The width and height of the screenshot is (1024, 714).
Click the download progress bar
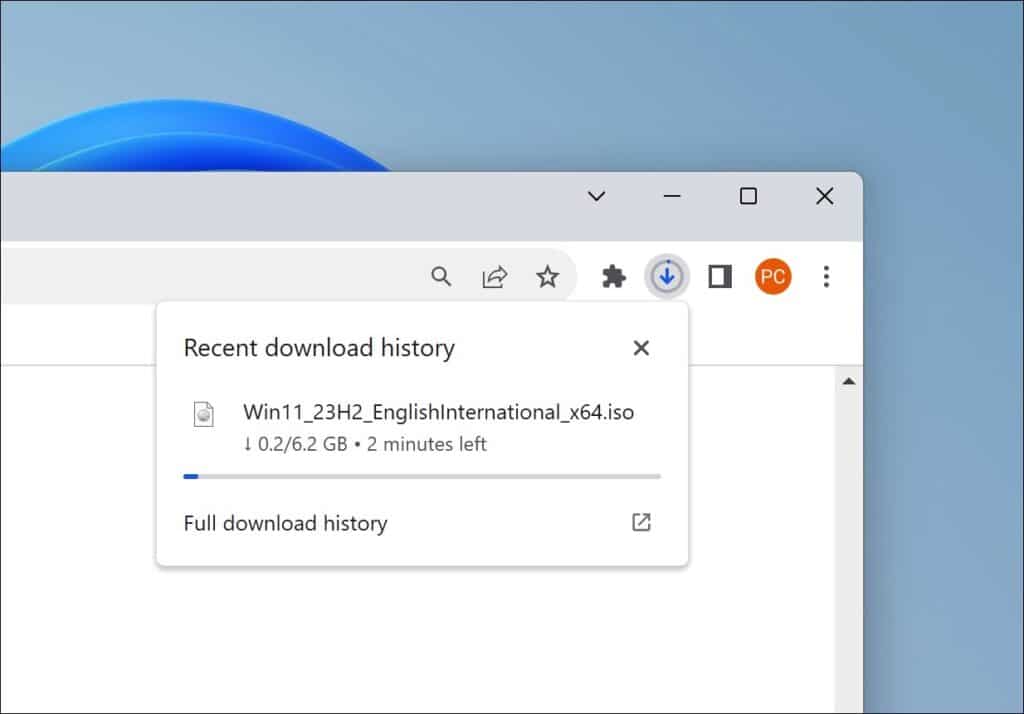[x=421, y=476]
